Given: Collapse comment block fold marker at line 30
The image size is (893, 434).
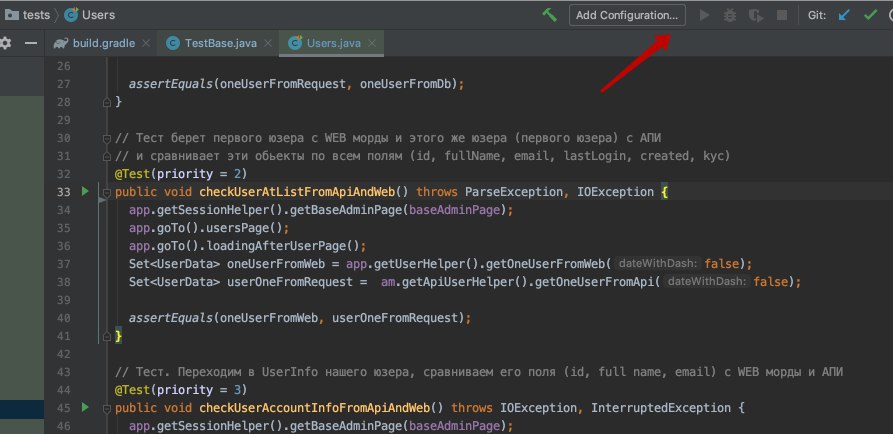Looking at the screenshot, I should point(106,138).
